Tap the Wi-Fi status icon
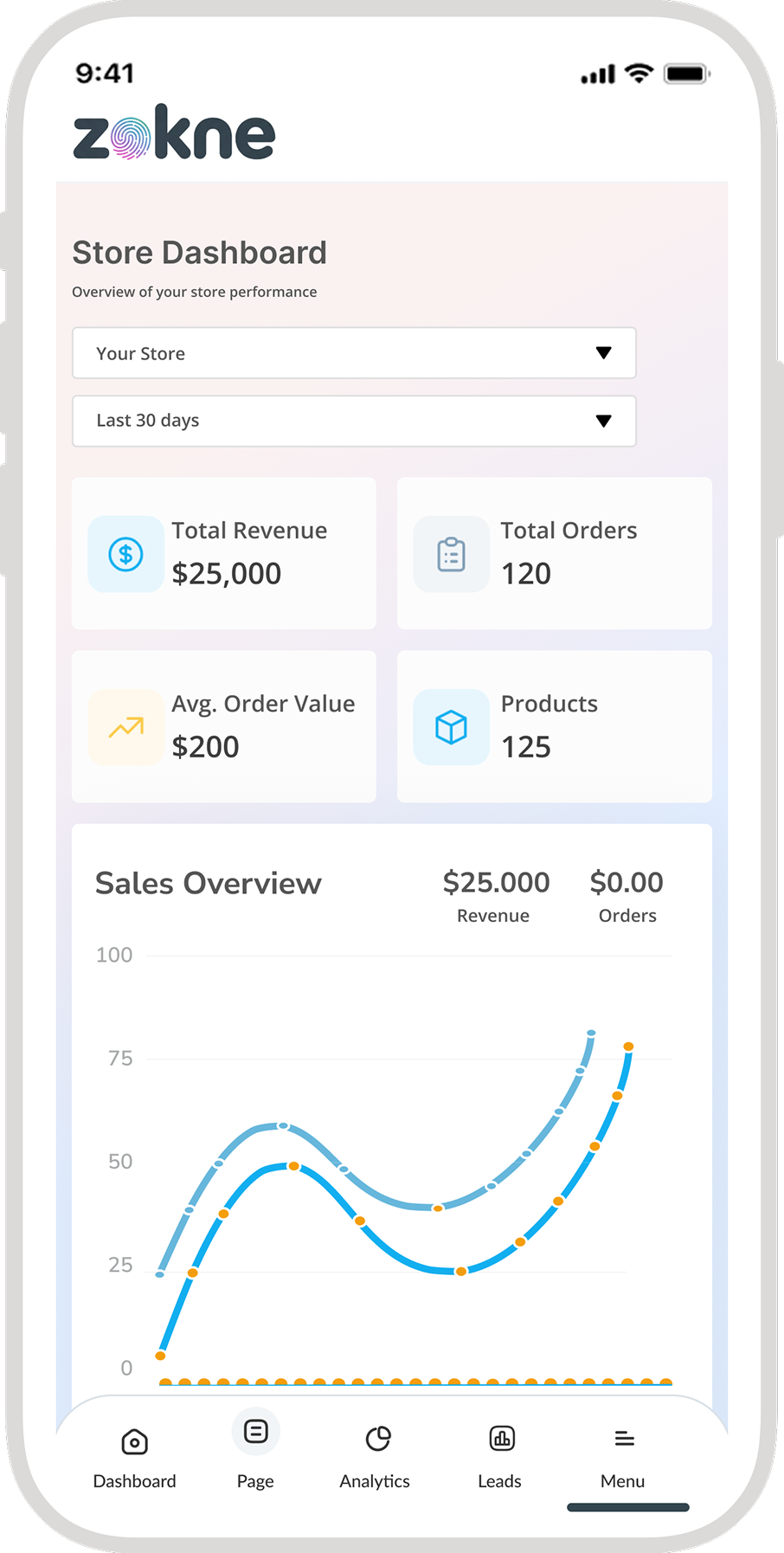The width and height of the screenshot is (784, 1553). click(639, 73)
